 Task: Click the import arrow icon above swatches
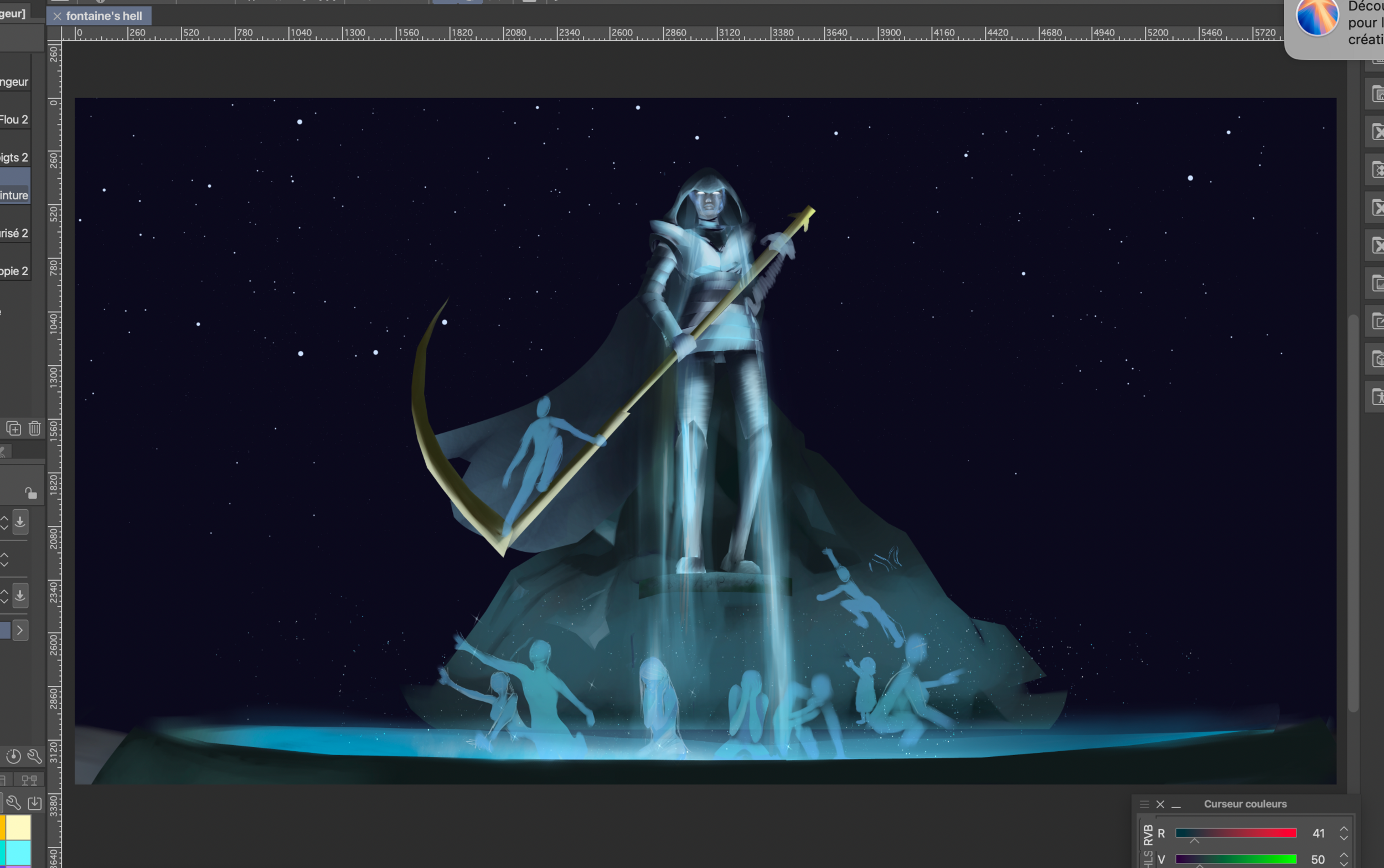(34, 803)
